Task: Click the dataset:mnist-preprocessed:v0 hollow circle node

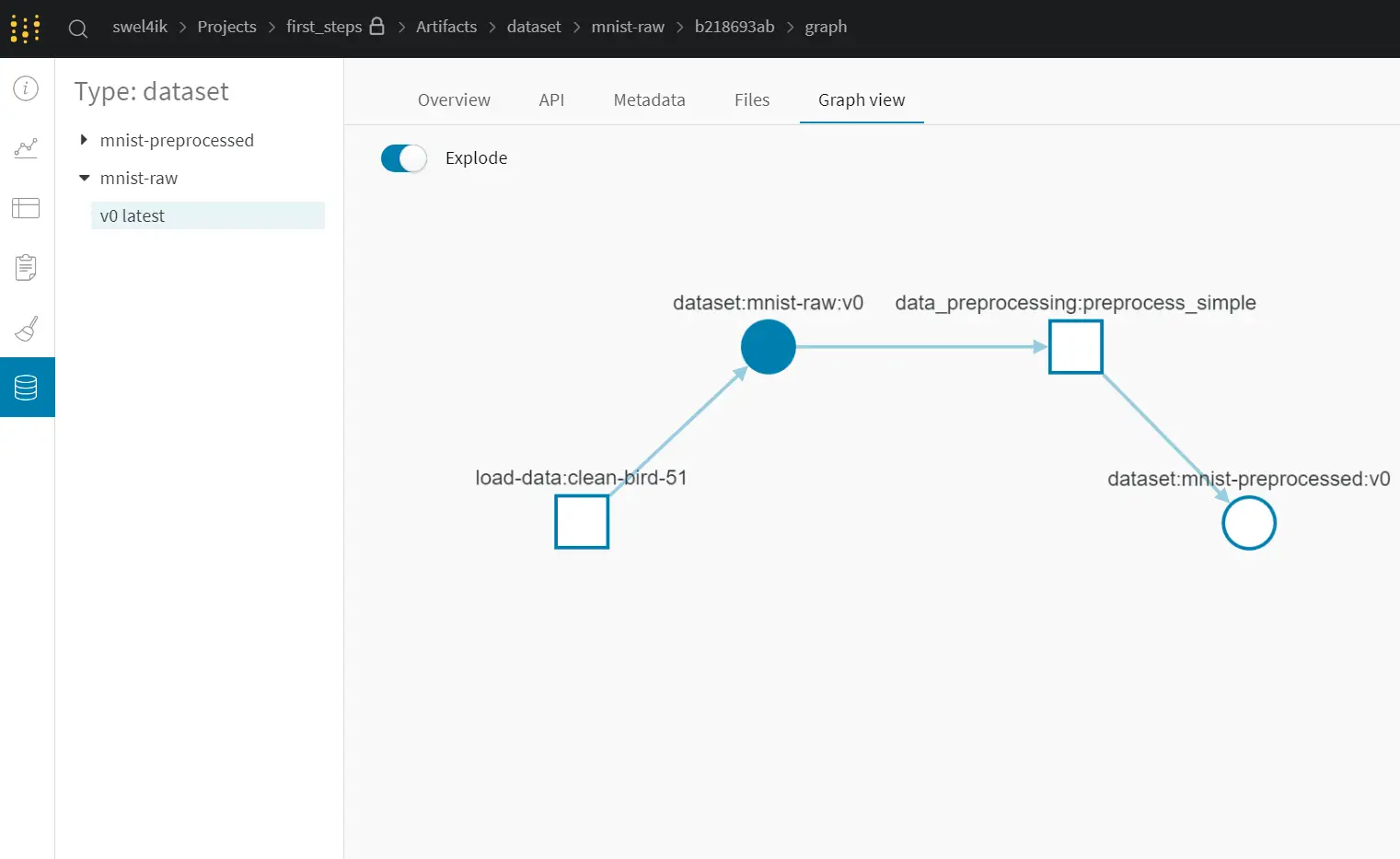Action: [1249, 523]
